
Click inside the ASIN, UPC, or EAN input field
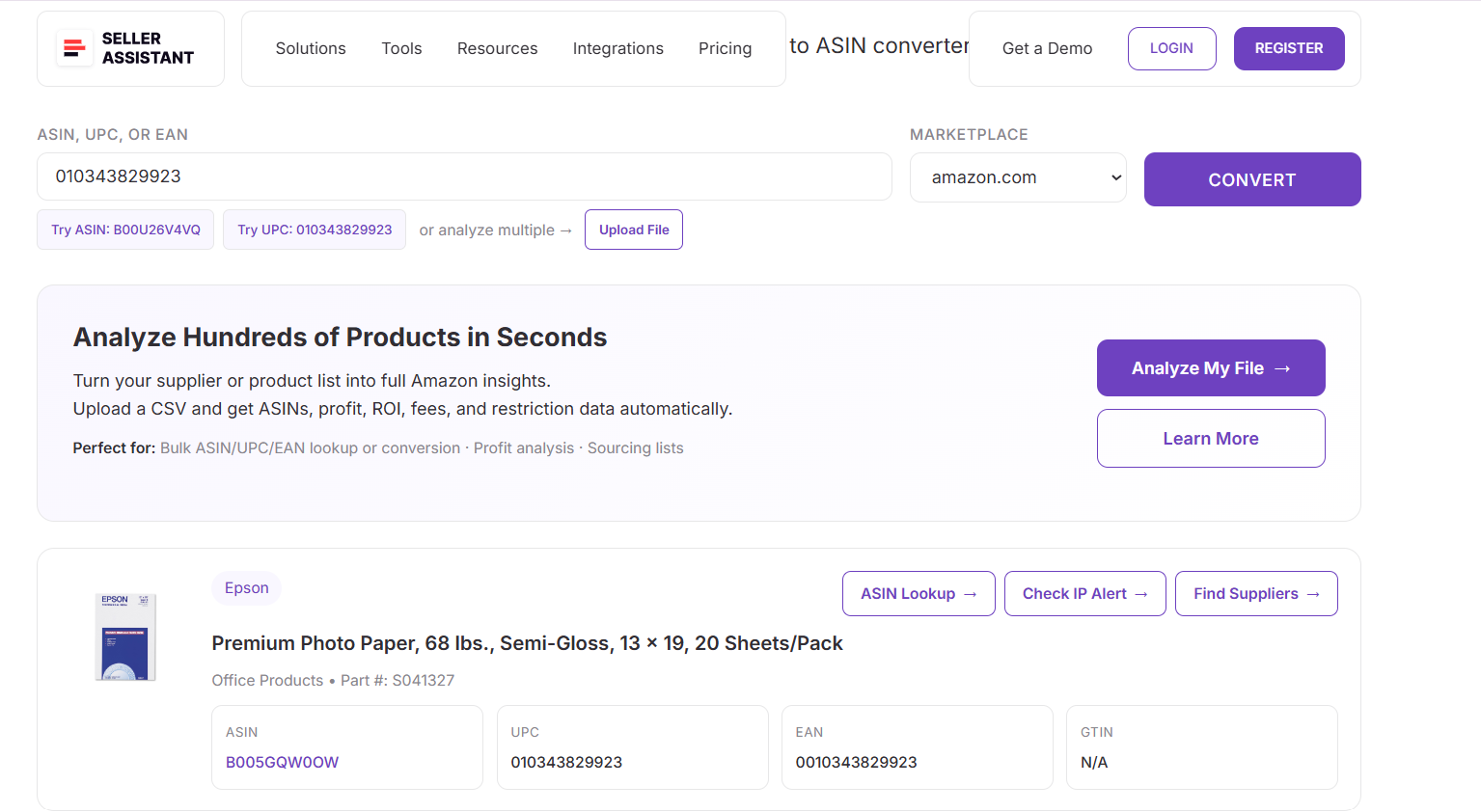463,176
